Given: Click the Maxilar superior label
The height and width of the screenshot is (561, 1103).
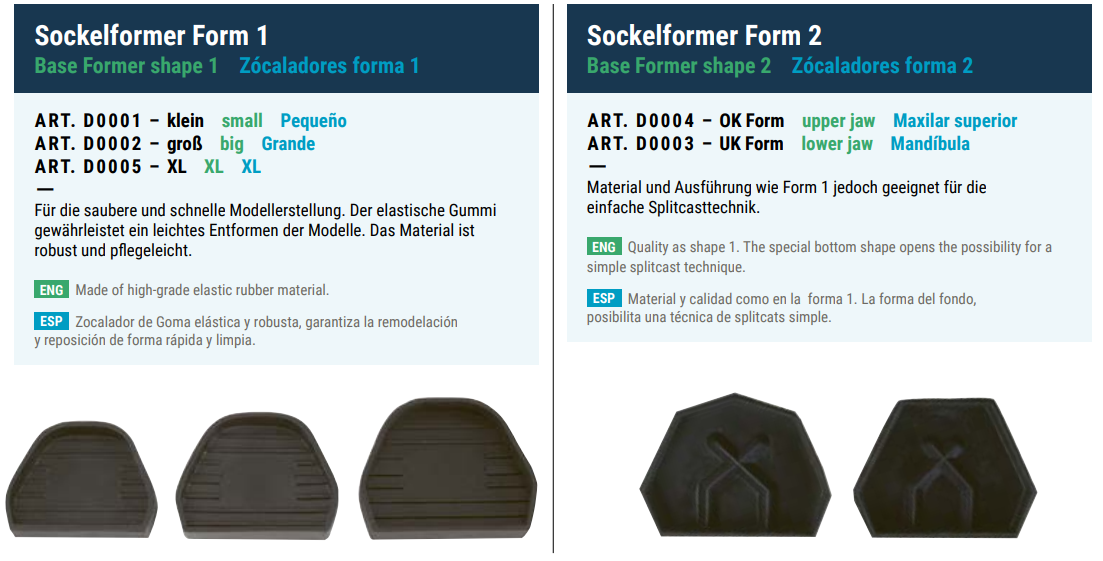Looking at the screenshot, I should 955,121.
